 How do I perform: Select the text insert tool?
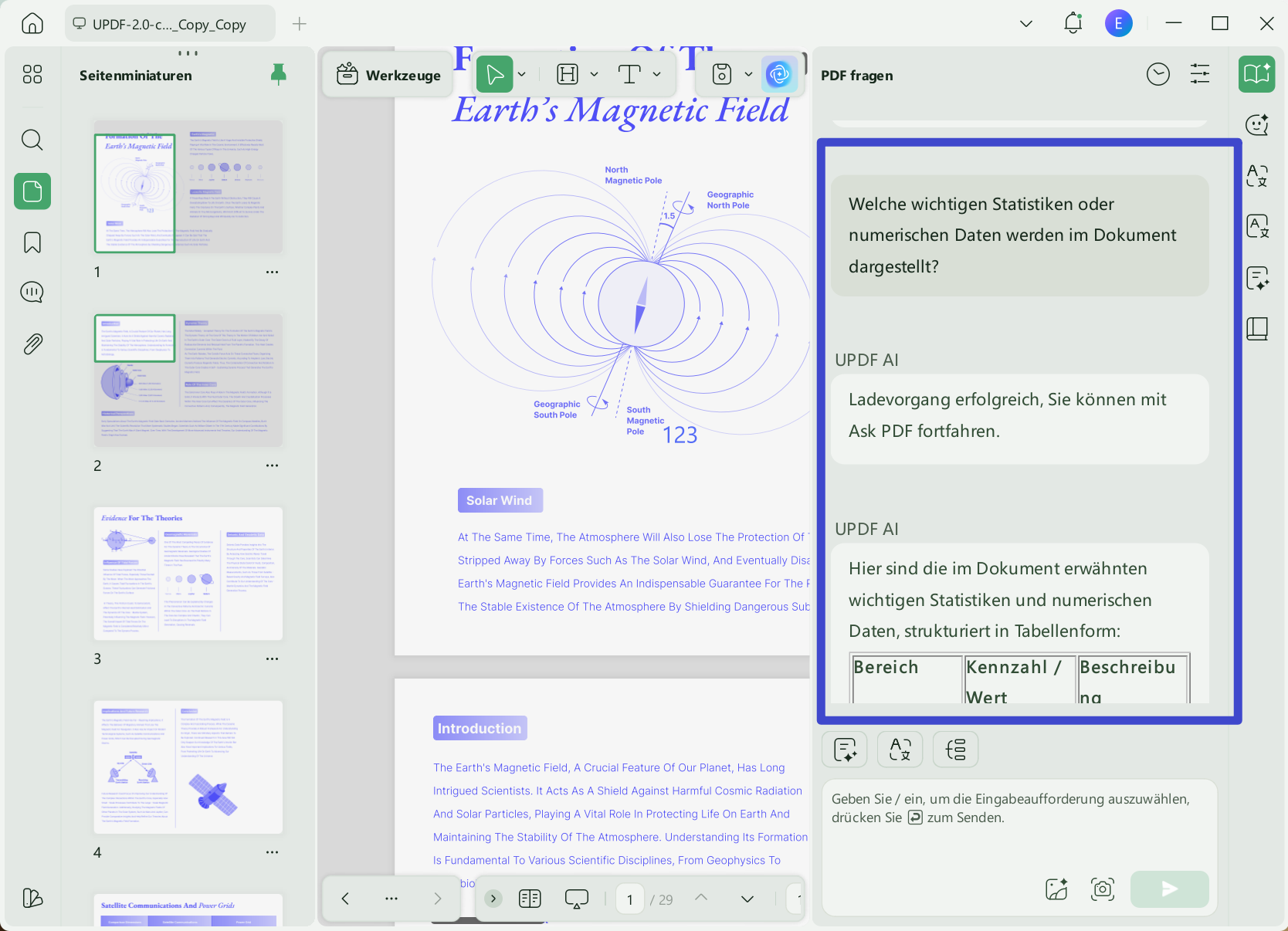point(629,74)
